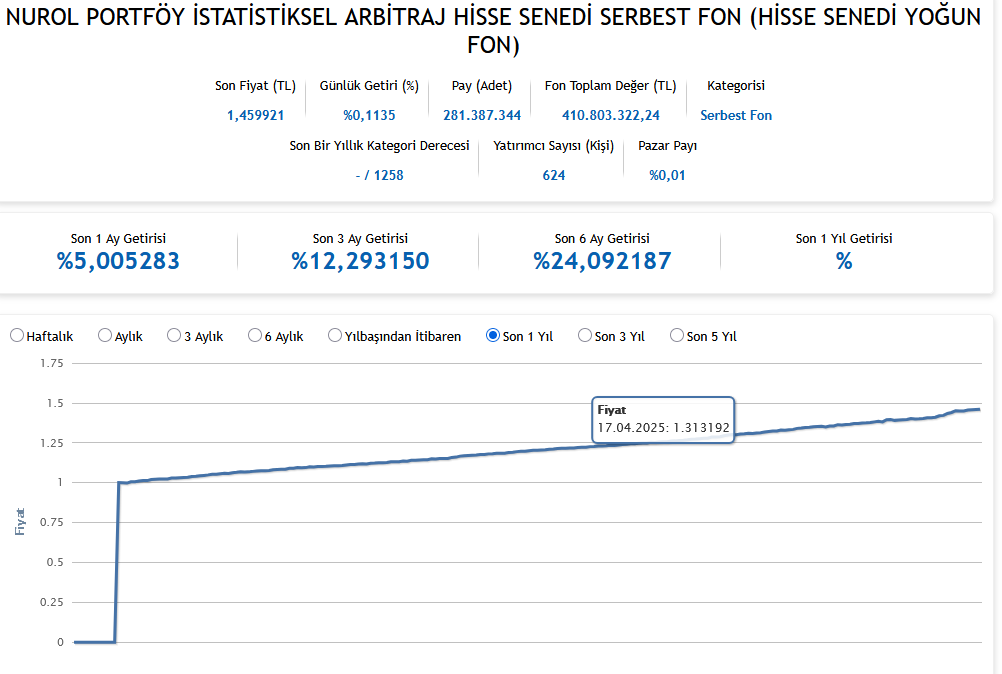
Task: Click the Fiyat tooltip dated 17.04.2025
Action: (x=663, y=419)
